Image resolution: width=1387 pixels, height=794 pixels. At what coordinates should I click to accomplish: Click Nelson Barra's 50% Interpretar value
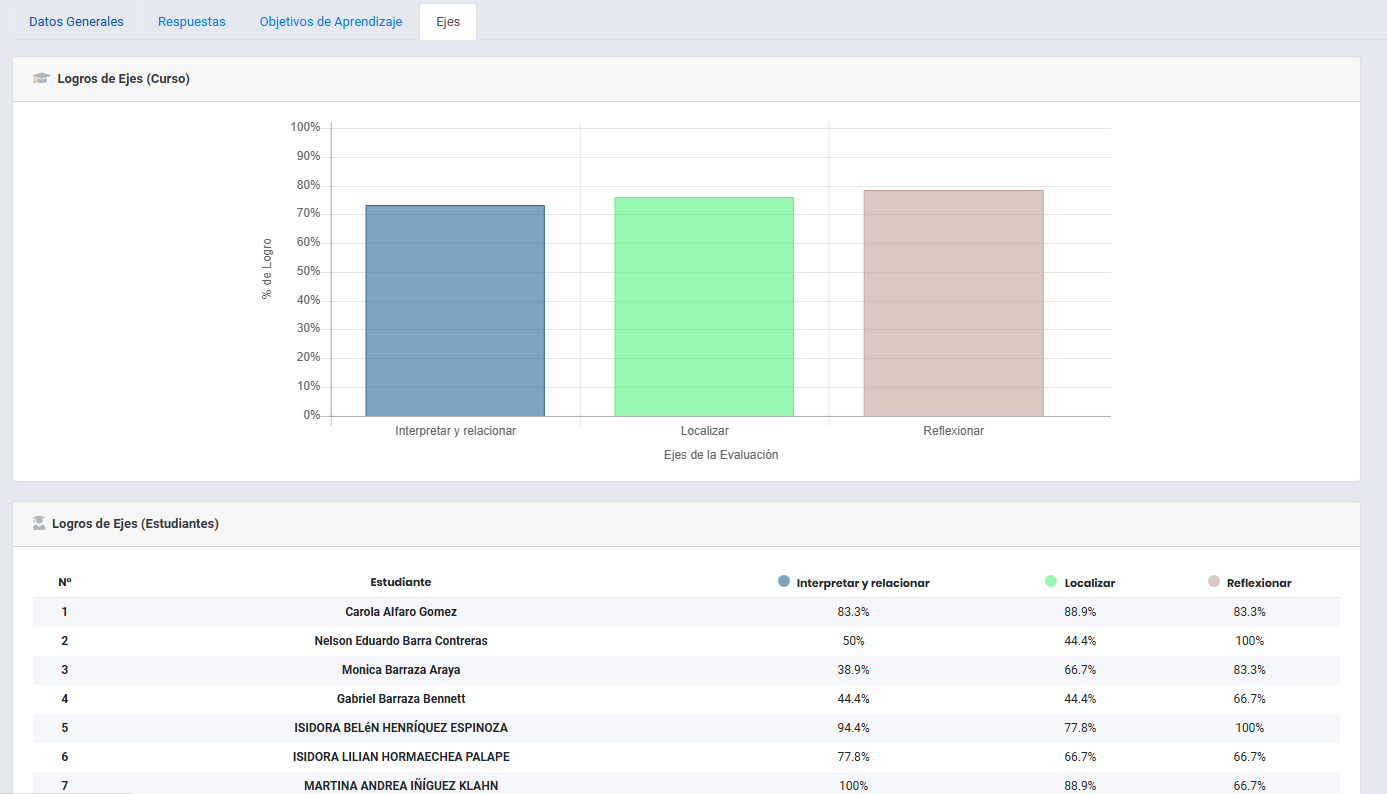[853, 641]
